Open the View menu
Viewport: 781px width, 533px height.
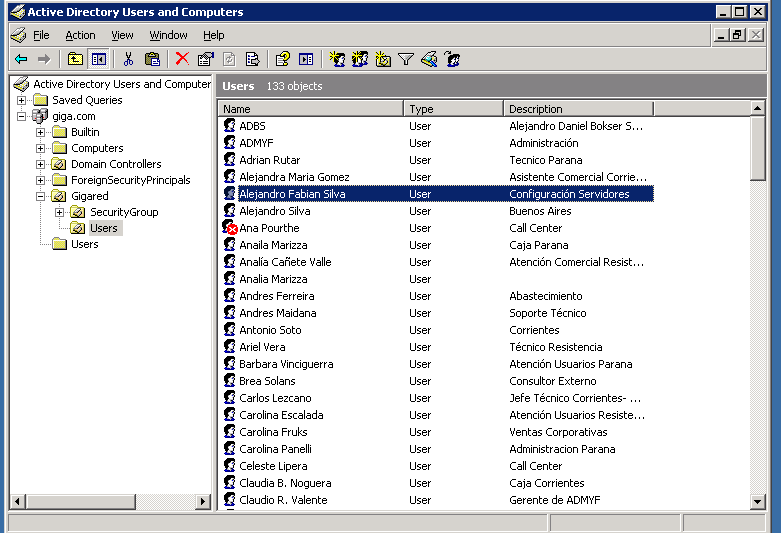coord(122,35)
